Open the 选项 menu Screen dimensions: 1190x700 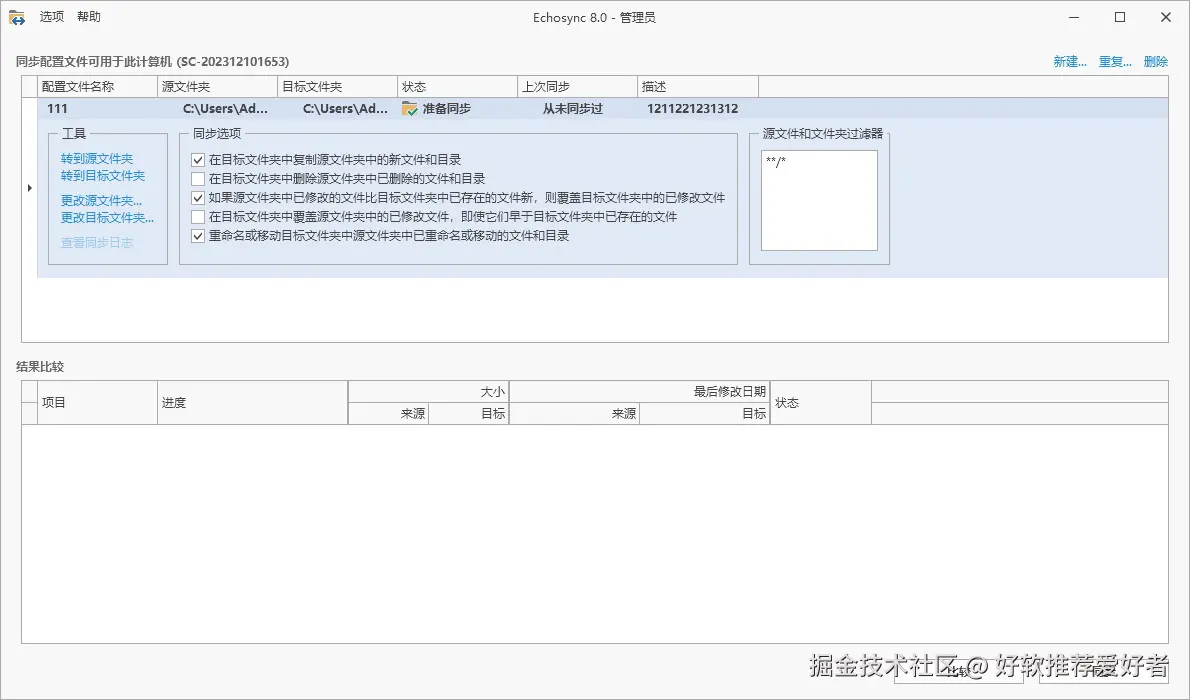[52, 17]
